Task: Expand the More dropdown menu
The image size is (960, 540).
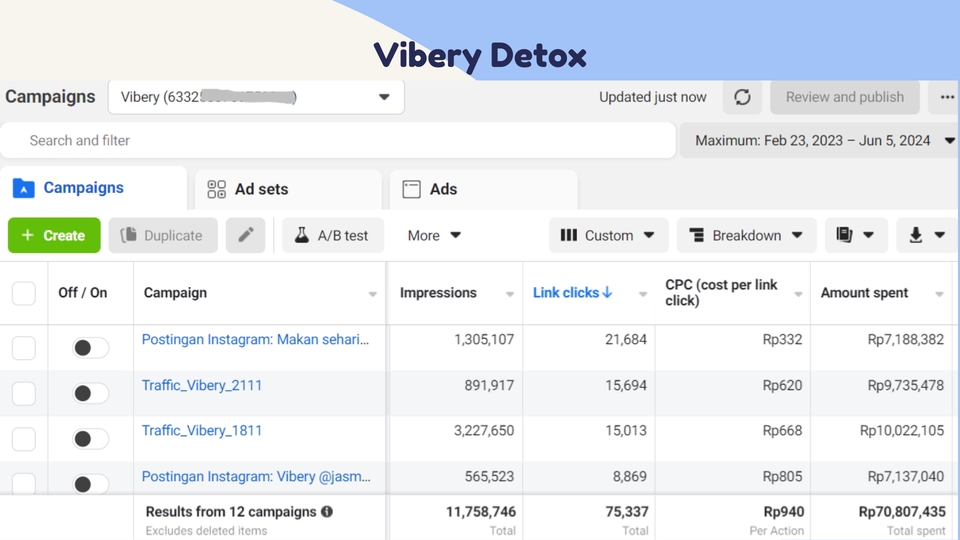Action: (x=433, y=235)
